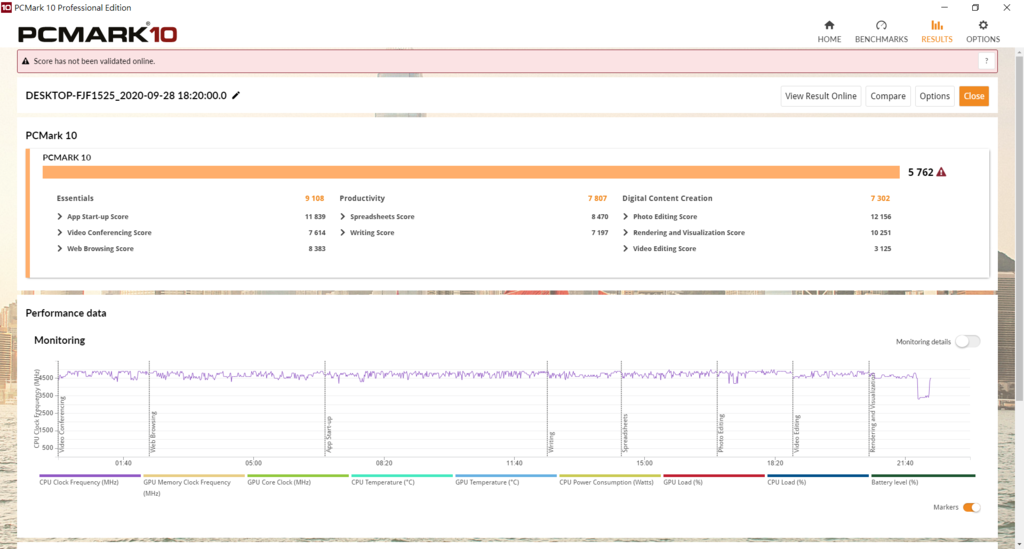The height and width of the screenshot is (549, 1024).
Task: Close the result with orange Close button
Action: 974,96
